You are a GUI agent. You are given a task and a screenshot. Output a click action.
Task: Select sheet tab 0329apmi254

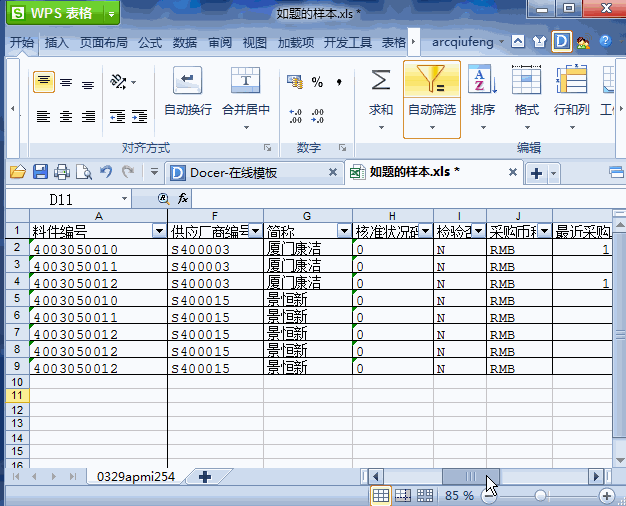[x=136, y=476]
